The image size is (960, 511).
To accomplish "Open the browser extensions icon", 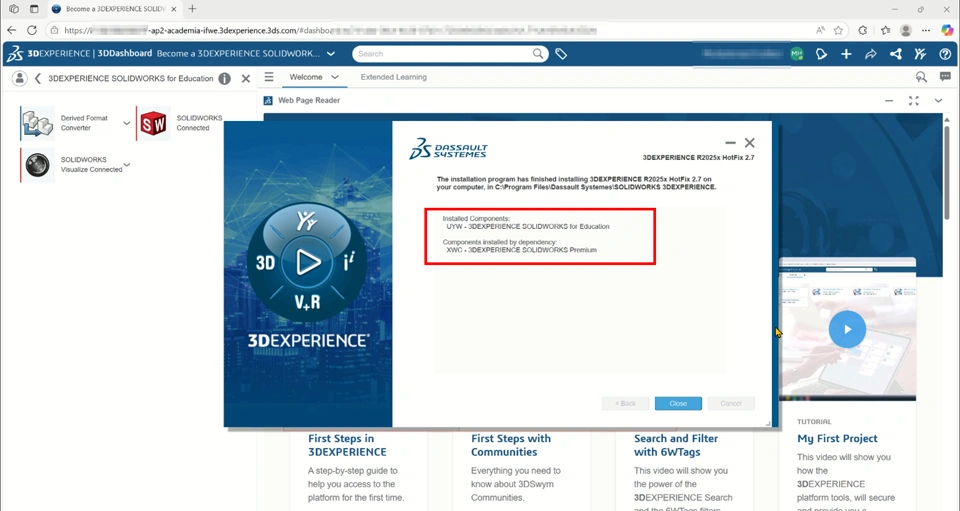I will 863,30.
